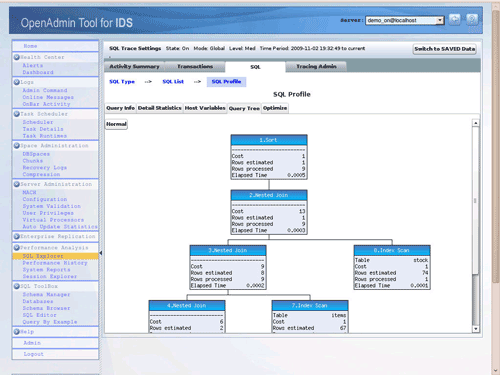Click the browser page scroll up arrow
The height and width of the screenshot is (375, 500).
496,6
